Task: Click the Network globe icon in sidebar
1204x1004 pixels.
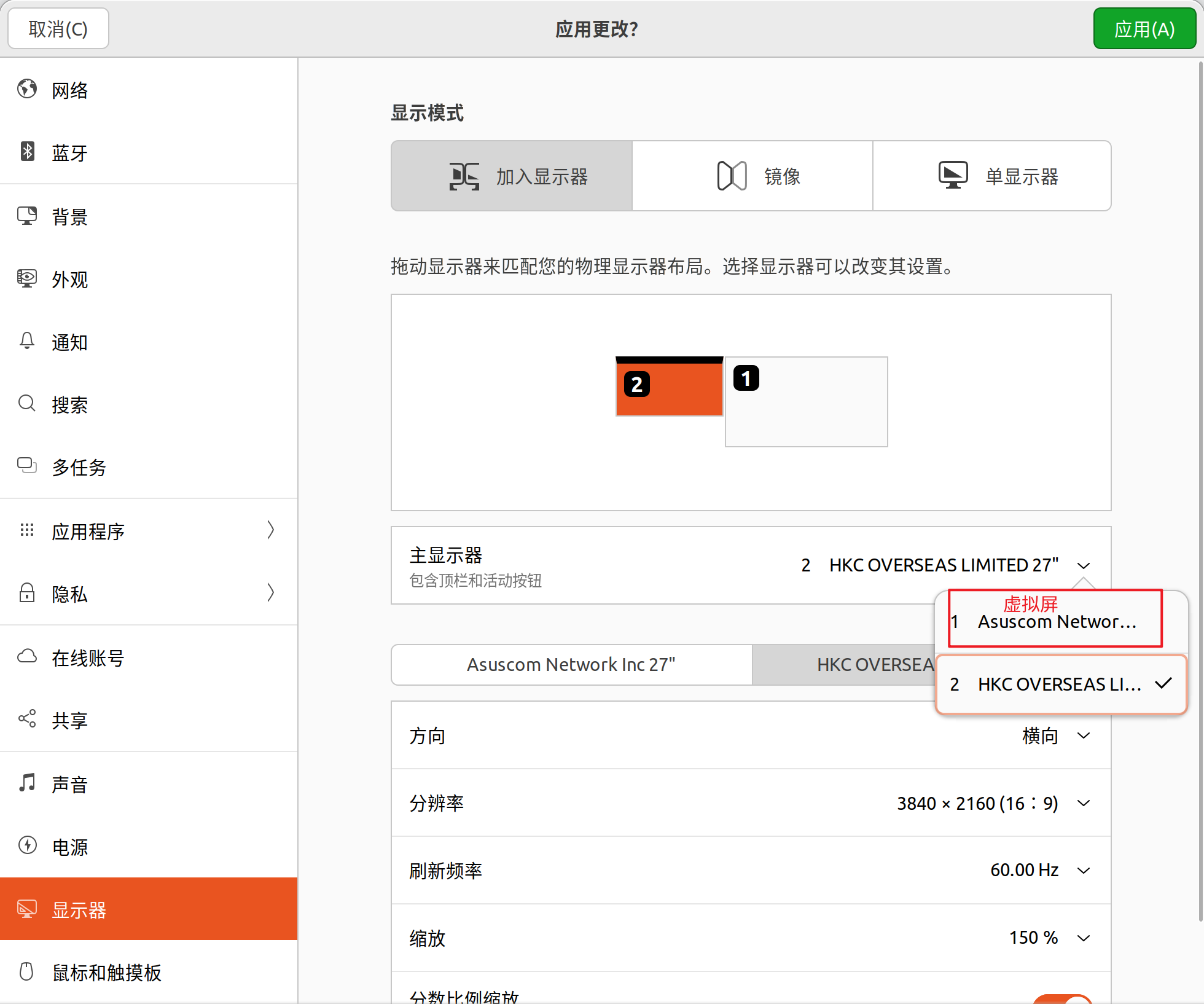Action: [x=27, y=89]
